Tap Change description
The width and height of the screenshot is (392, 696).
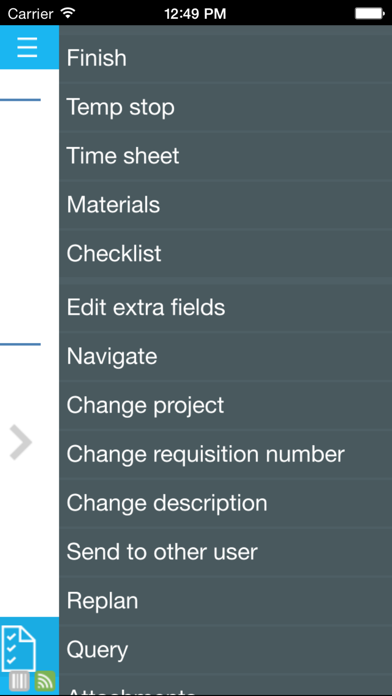(226, 502)
